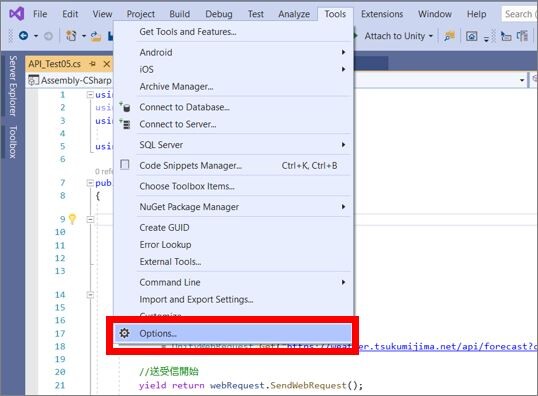Select Import and Export Settings
Screen dimensions: 538x396
(233, 300)
